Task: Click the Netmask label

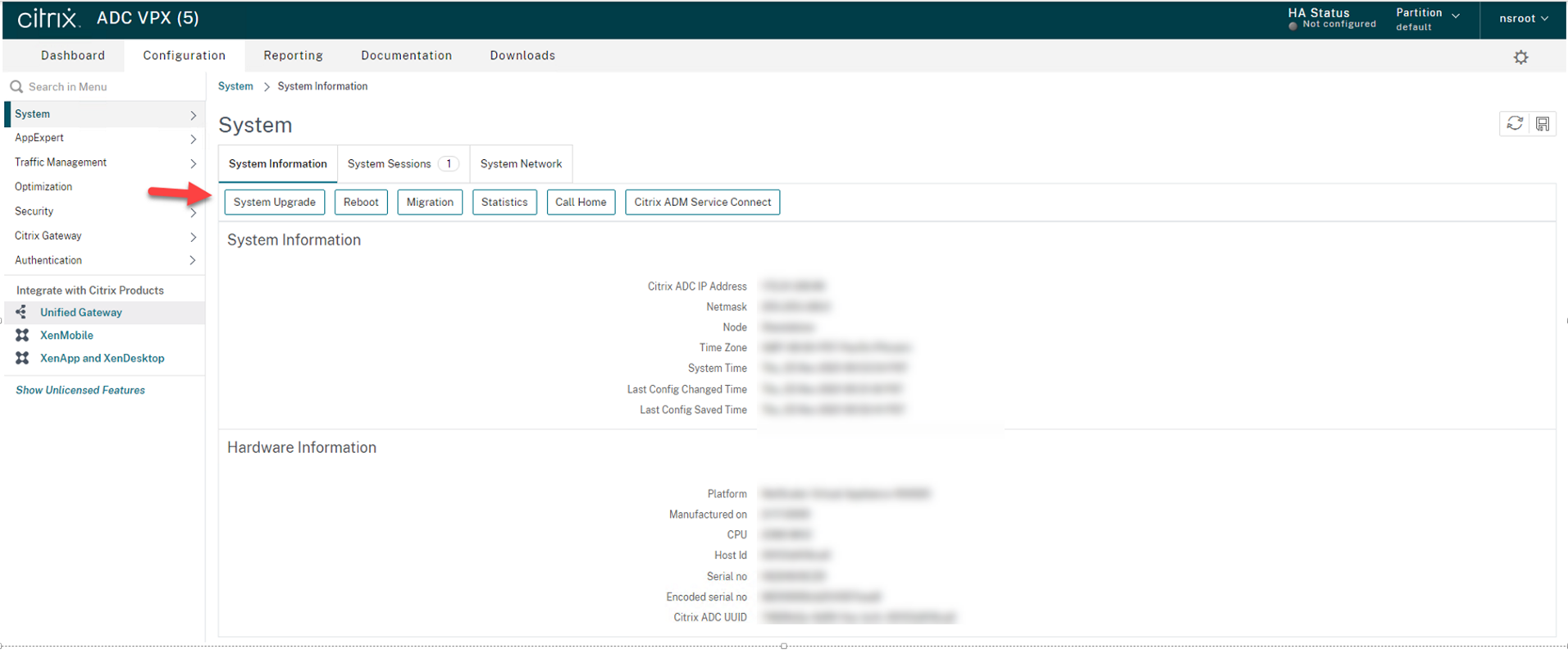Action: coord(727,307)
